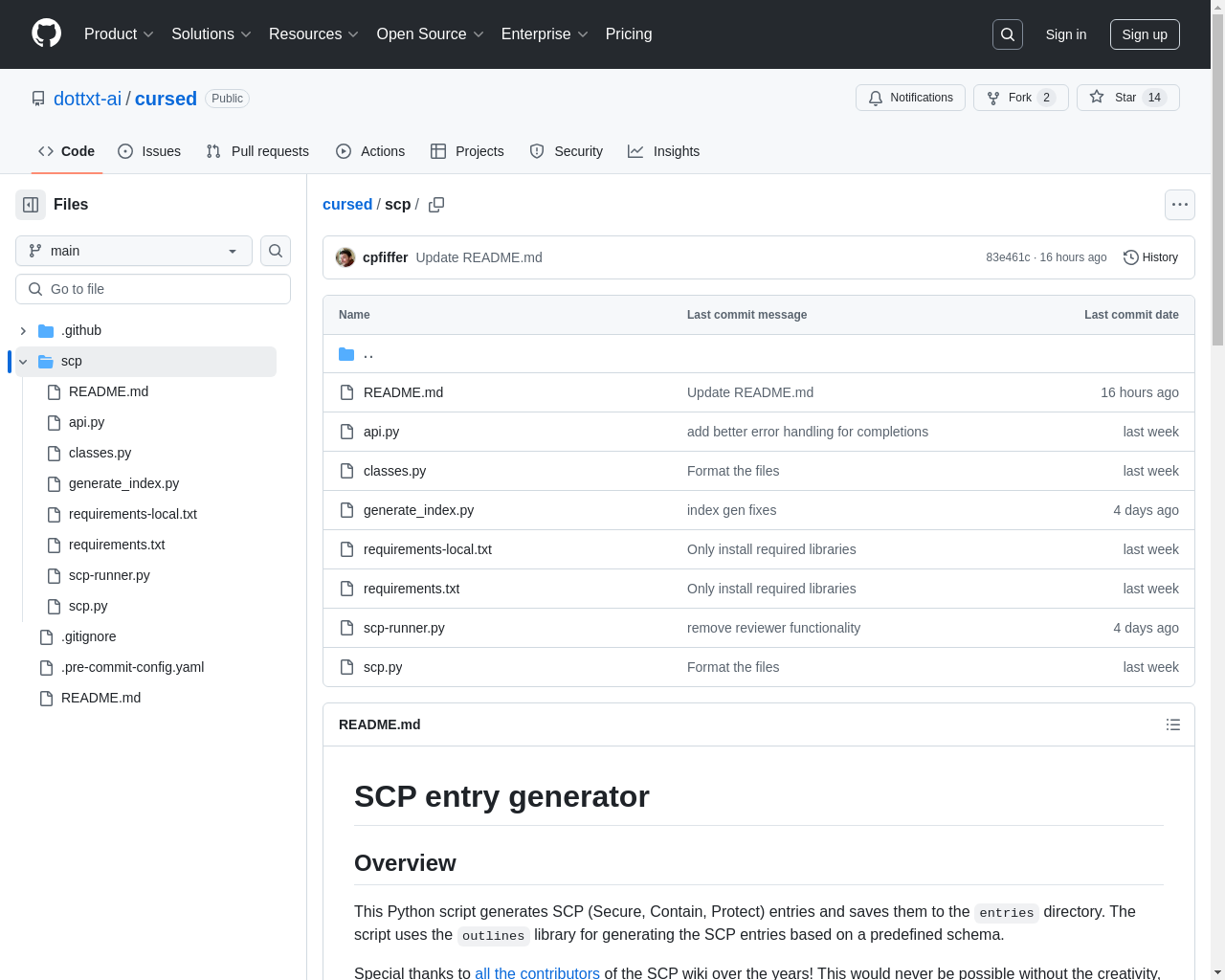
Task: Click the Sign in link
Action: coord(1066,34)
